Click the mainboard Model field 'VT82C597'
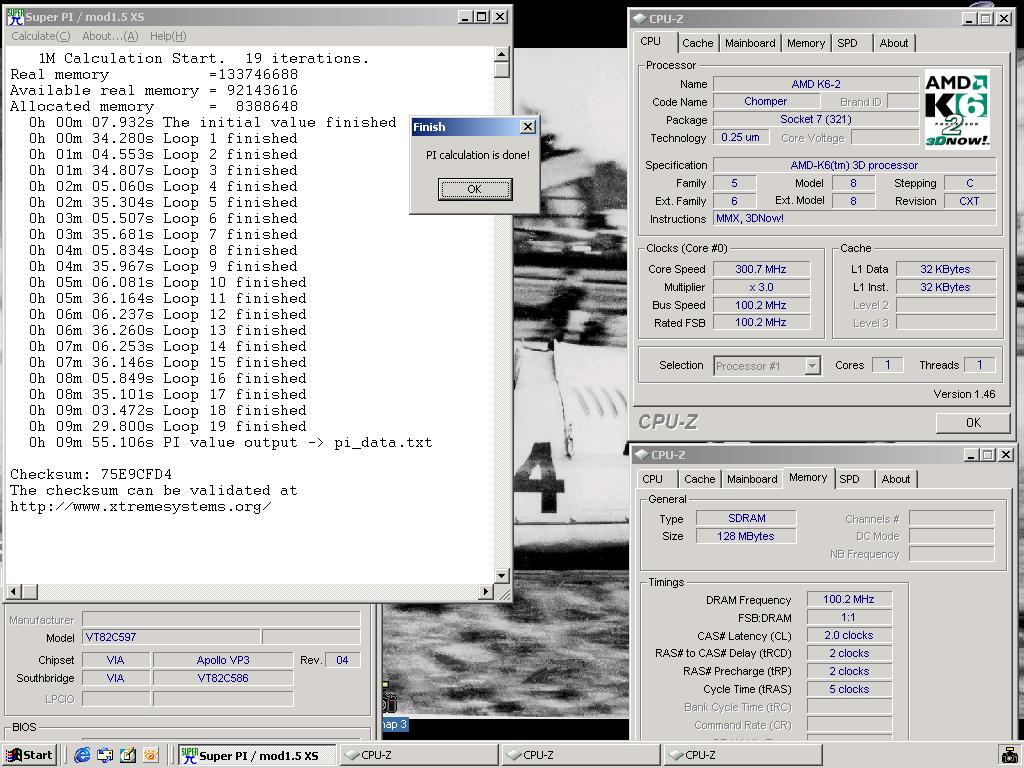The image size is (1024, 768). (171, 637)
